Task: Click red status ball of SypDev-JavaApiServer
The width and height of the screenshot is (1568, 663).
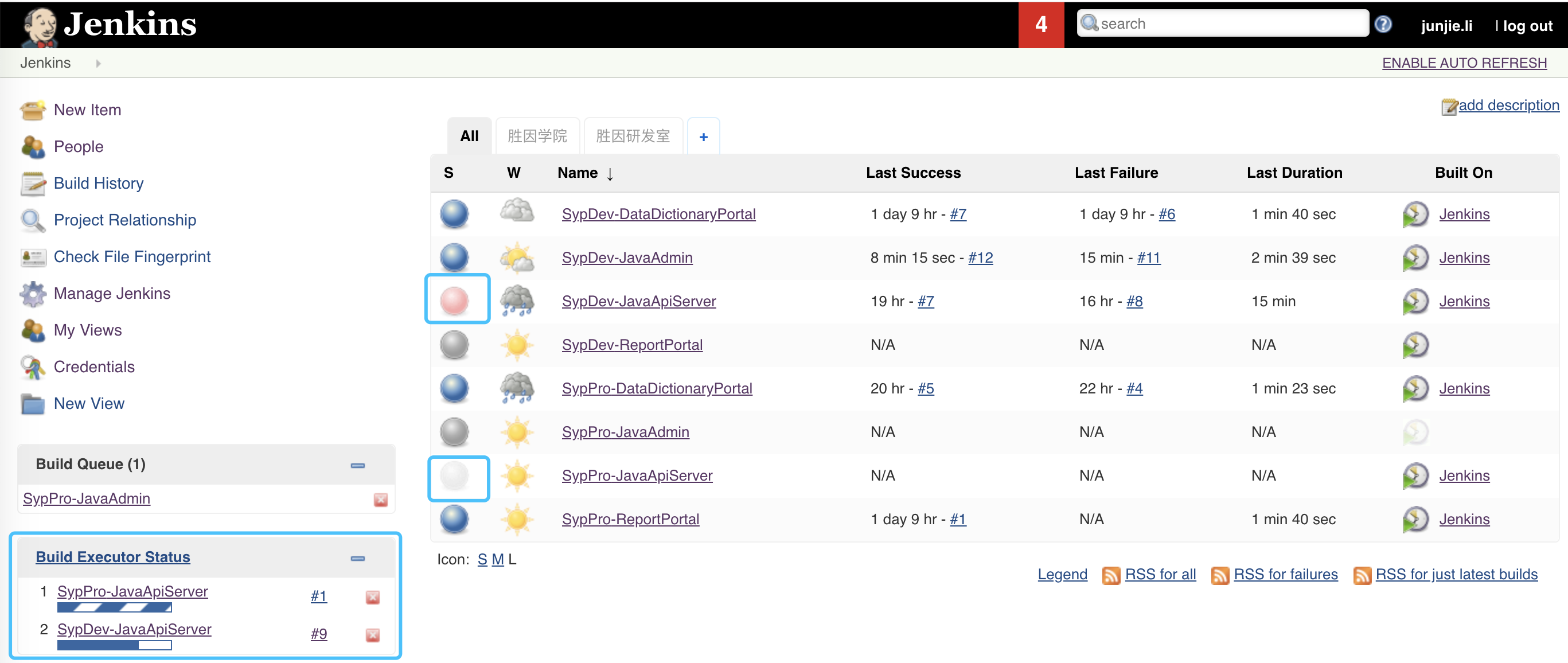Action: click(x=454, y=301)
